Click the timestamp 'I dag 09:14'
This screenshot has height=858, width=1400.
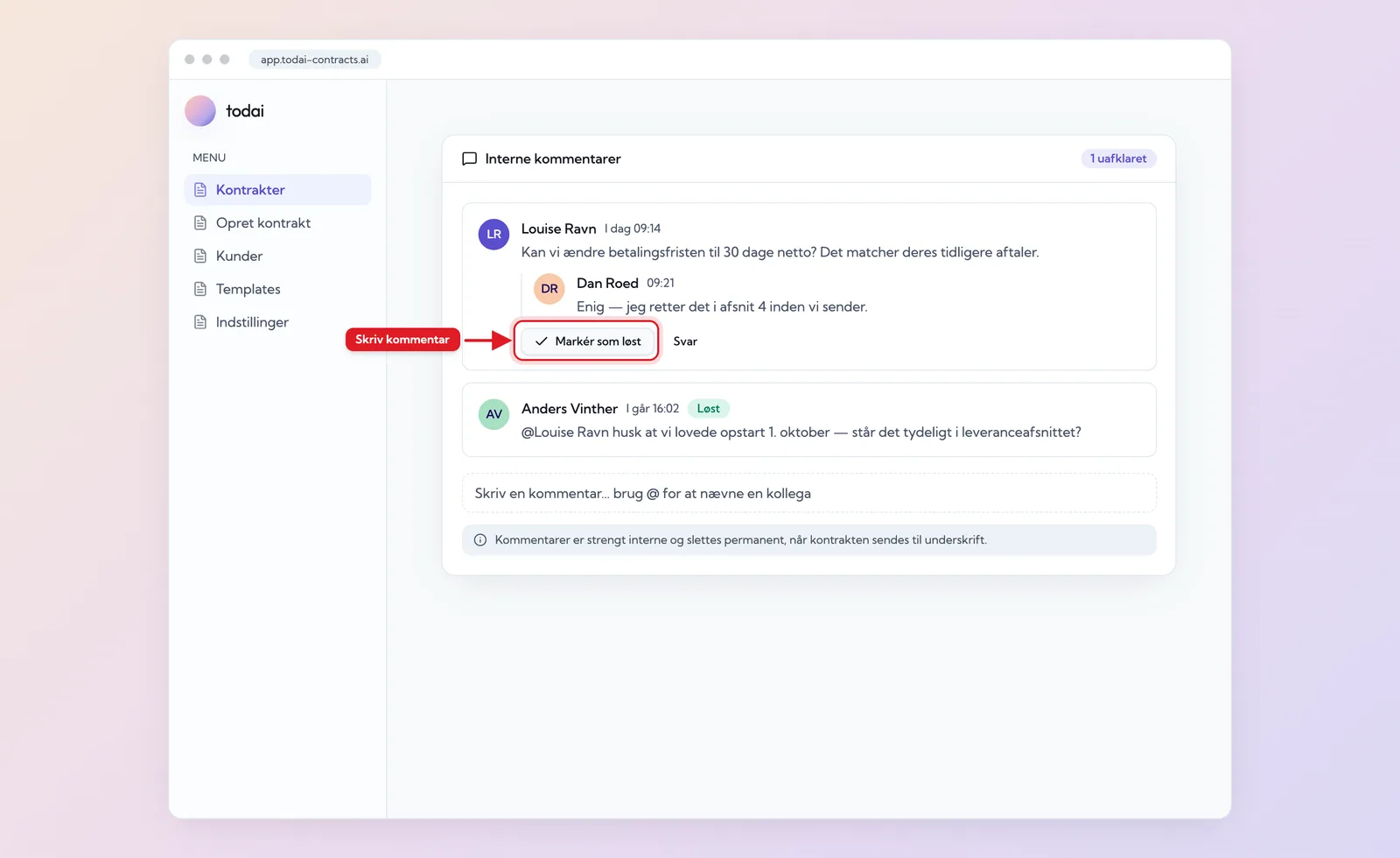coord(633,229)
